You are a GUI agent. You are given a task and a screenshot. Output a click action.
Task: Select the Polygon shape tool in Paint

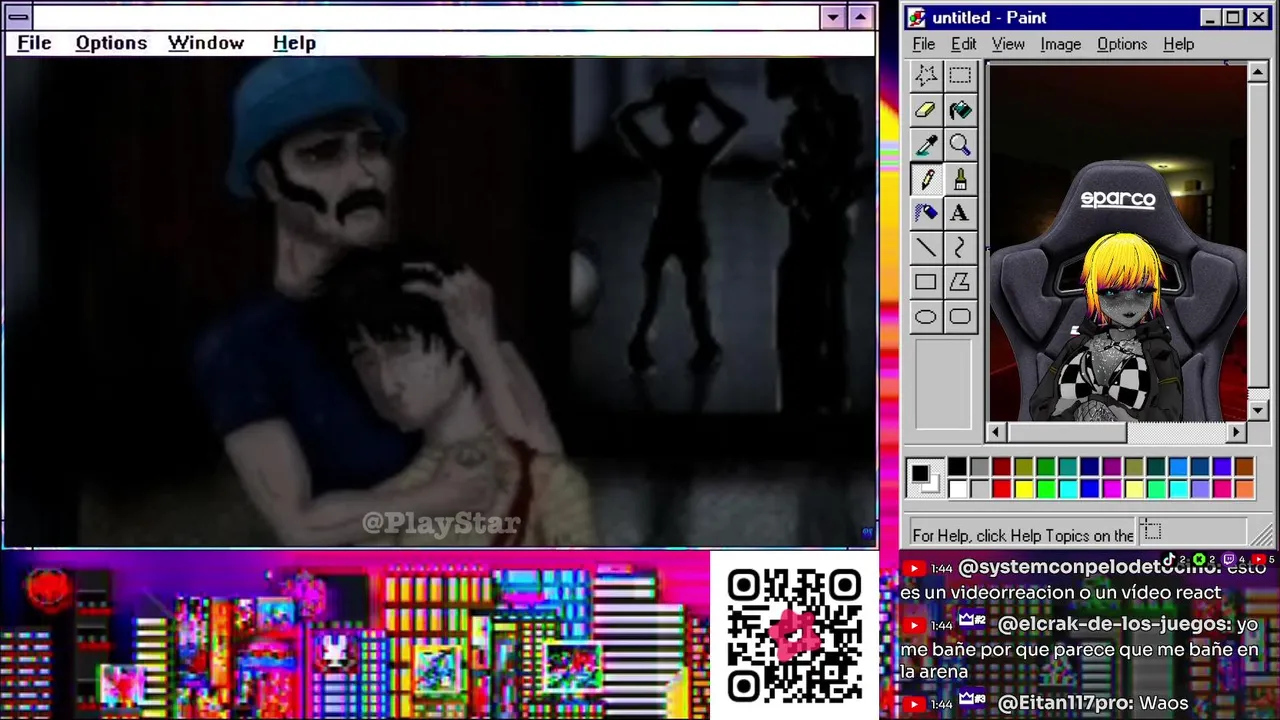point(960,282)
